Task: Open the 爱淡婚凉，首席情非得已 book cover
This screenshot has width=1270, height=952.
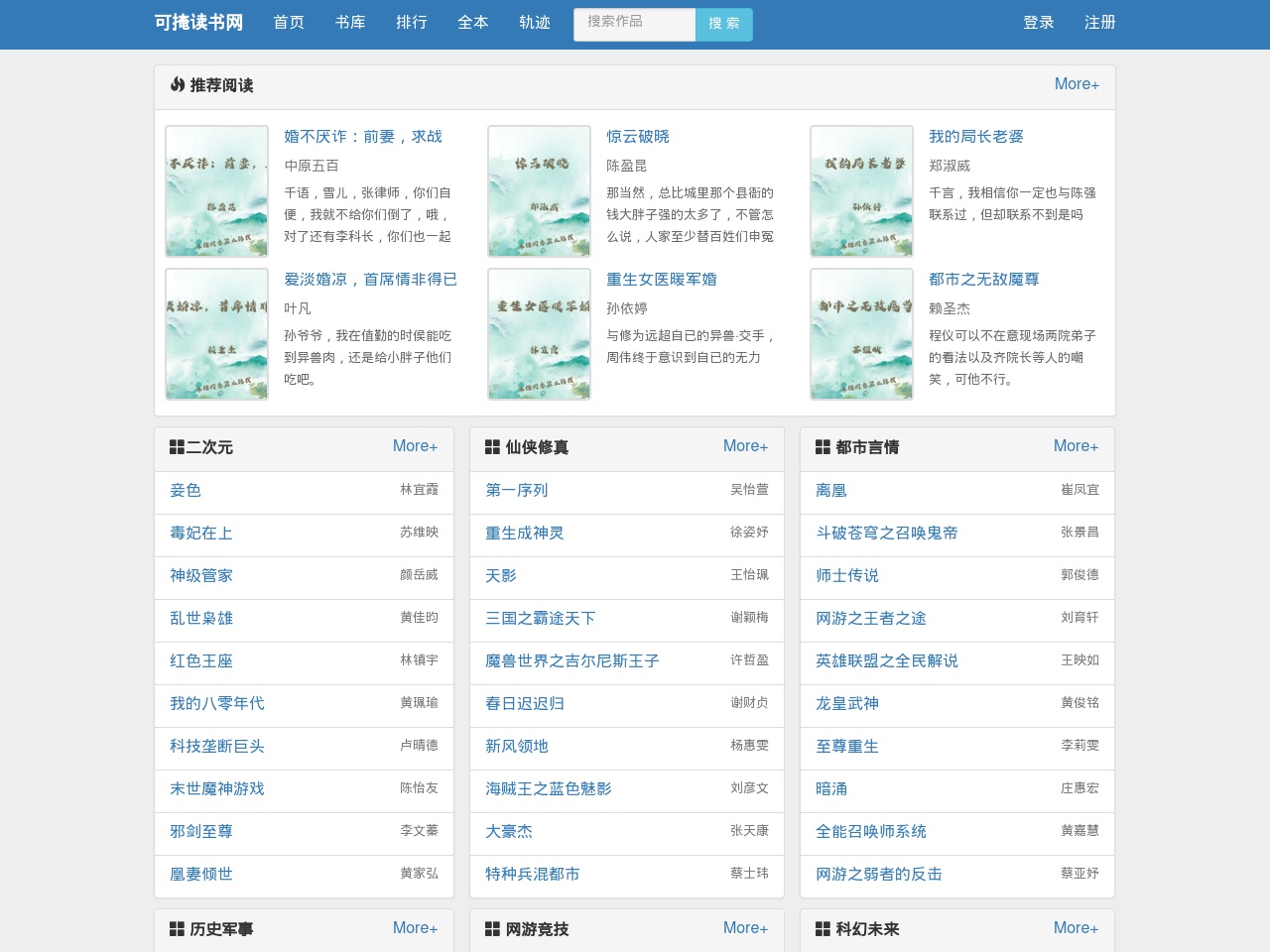Action: point(217,334)
